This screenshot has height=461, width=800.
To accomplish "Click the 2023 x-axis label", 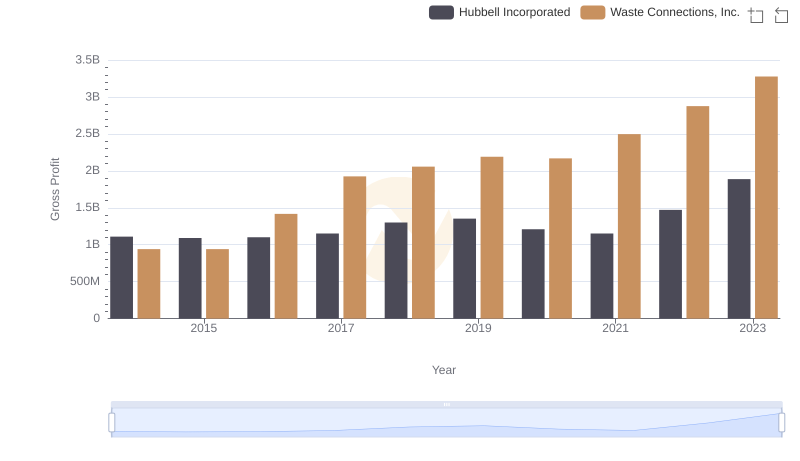I will click(753, 328).
